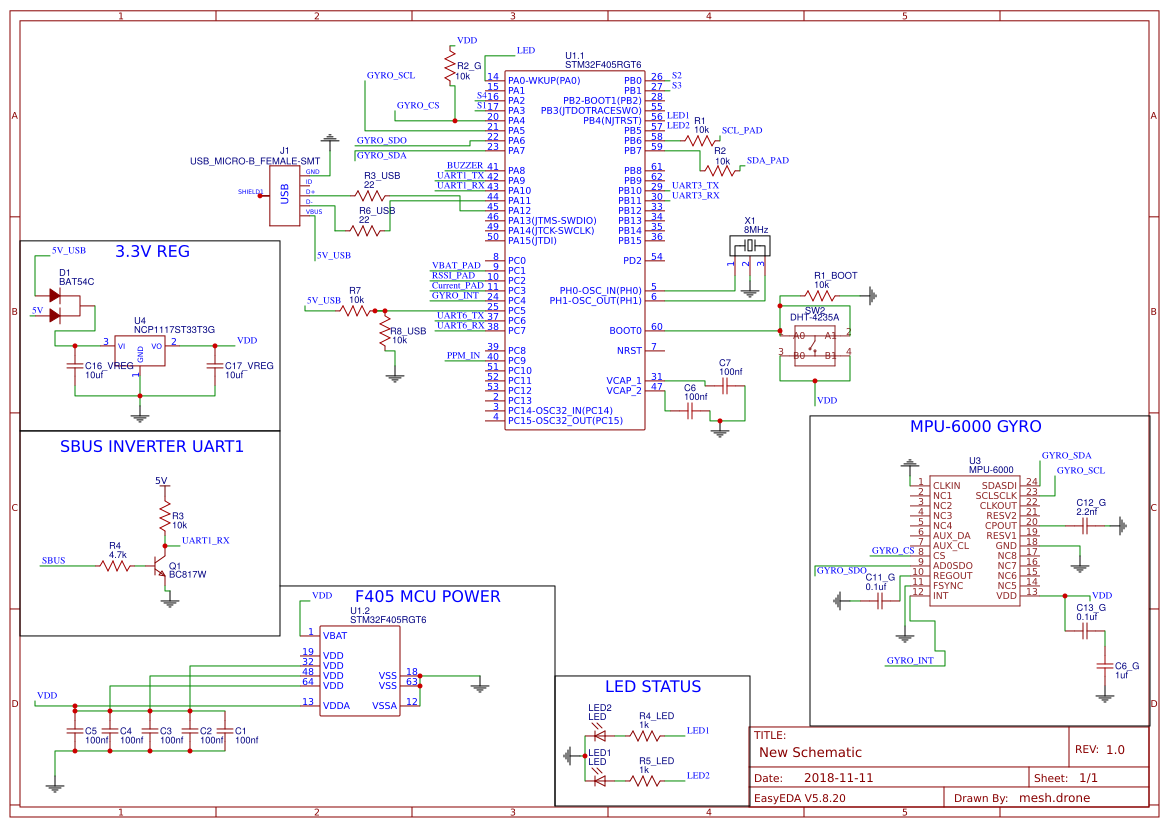Click resistor R4_LED 1k symbol
Viewport: 1169px width, 827px height.
645,736
